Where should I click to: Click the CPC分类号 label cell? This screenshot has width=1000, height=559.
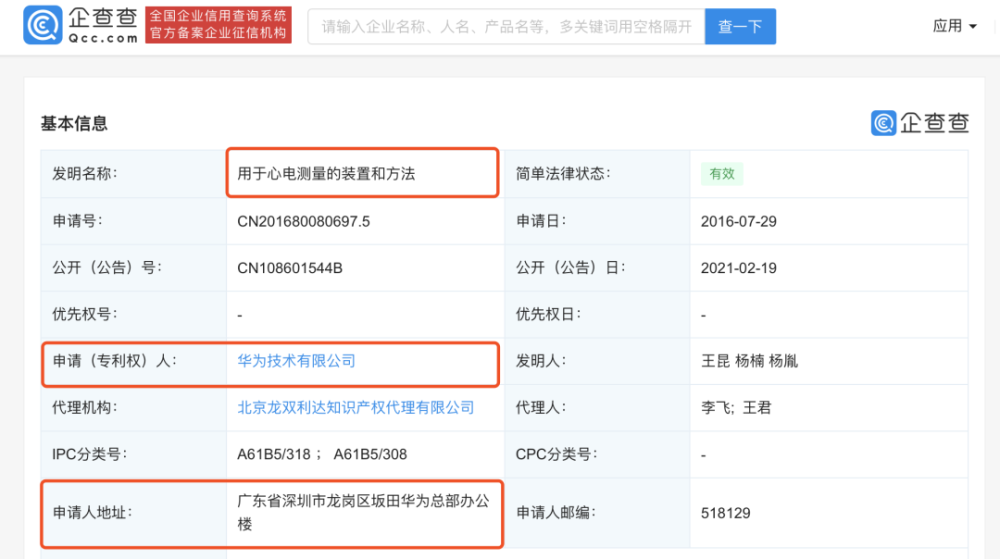pyautogui.click(x=598, y=454)
